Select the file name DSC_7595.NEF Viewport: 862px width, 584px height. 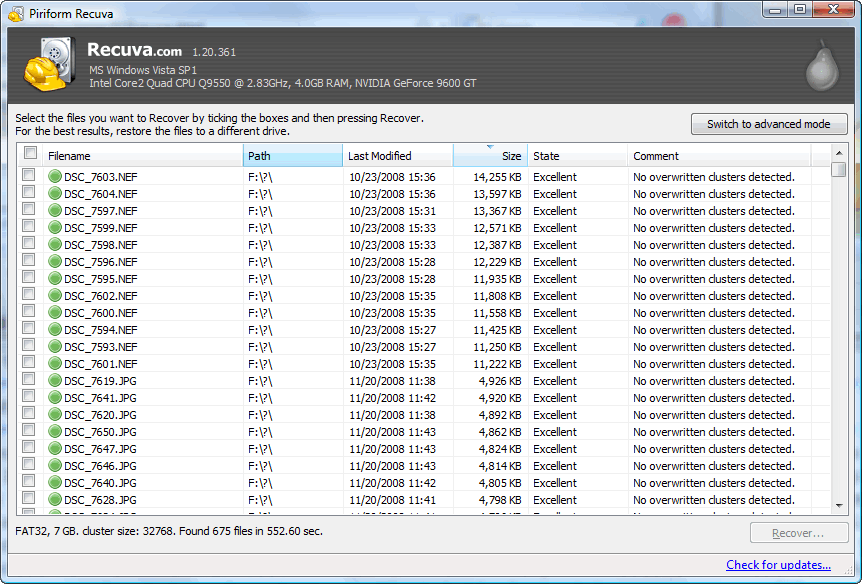point(101,279)
